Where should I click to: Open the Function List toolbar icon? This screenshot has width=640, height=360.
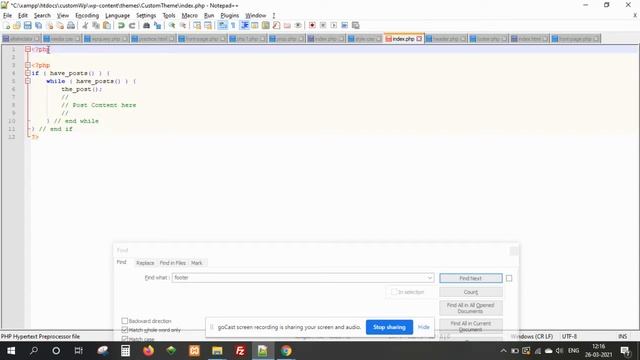click(x=276, y=26)
